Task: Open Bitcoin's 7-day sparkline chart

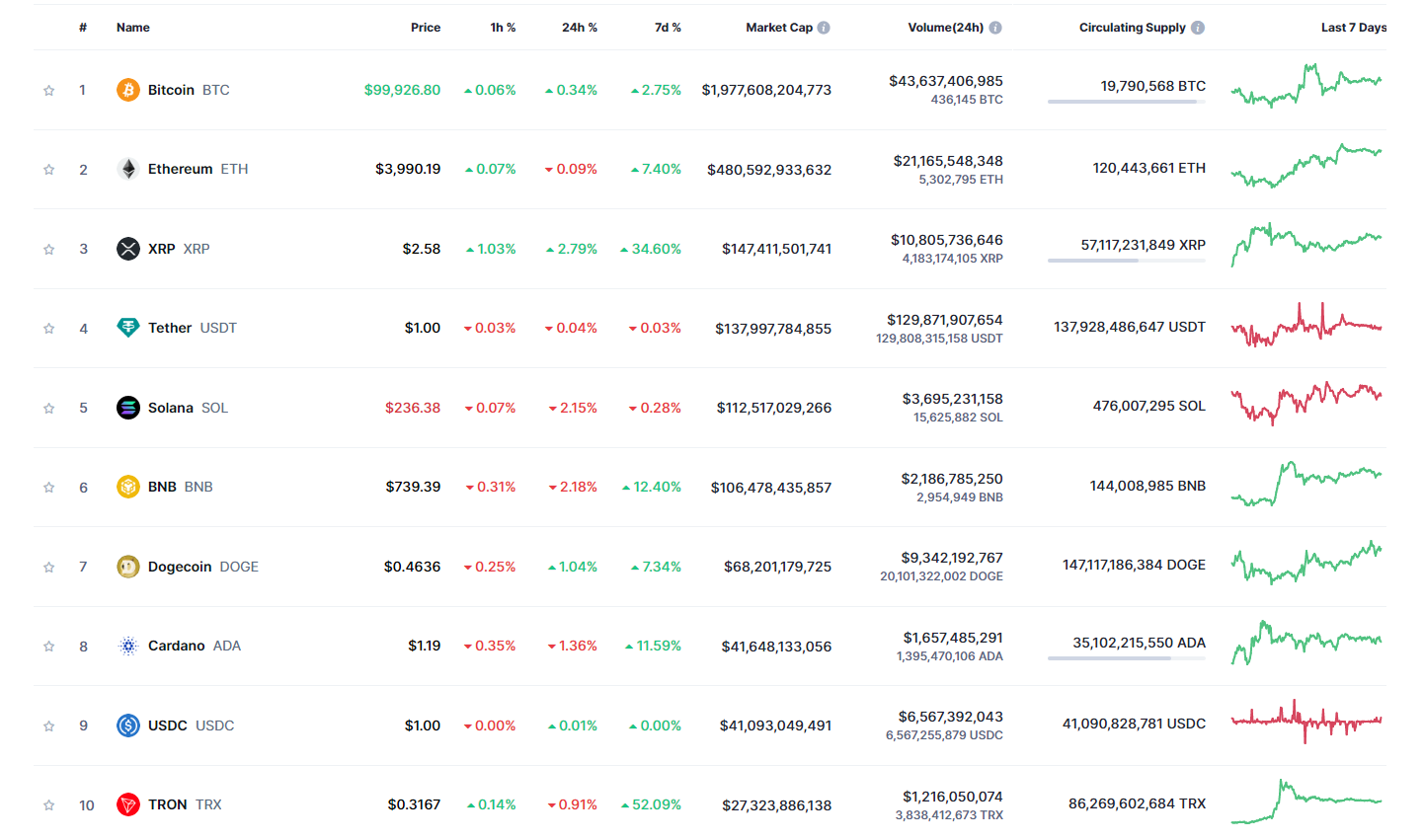Action: [x=1306, y=87]
